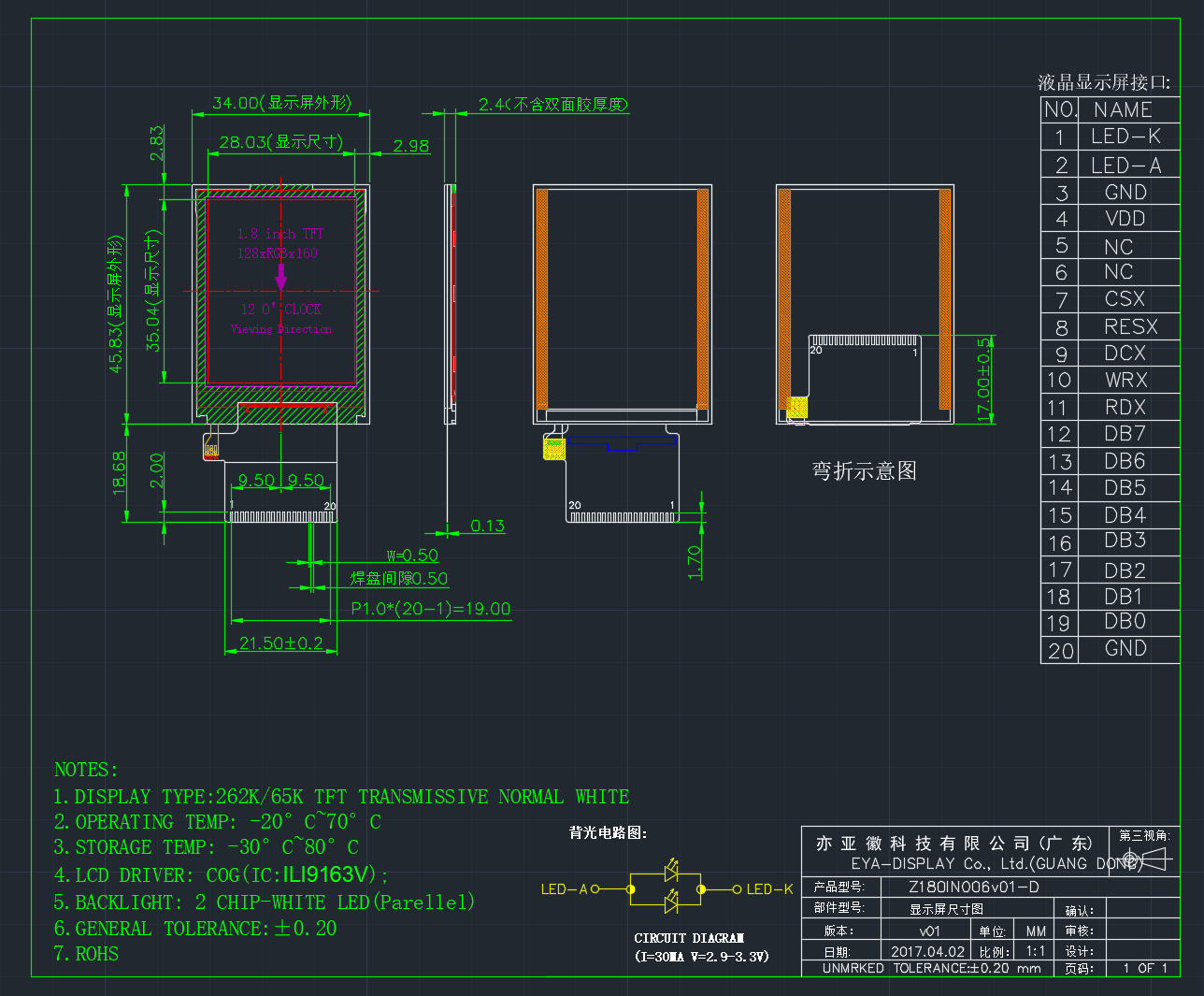
Task: Click the 液晶显示屏接口 table title
Action: pyautogui.click(x=1104, y=82)
